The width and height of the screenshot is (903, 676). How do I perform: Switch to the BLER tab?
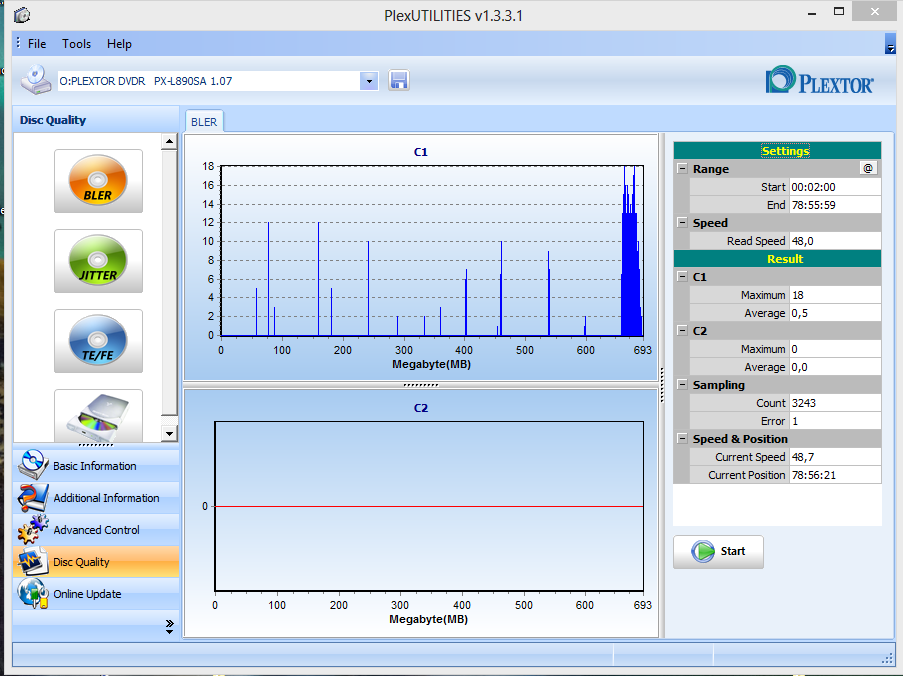(204, 122)
